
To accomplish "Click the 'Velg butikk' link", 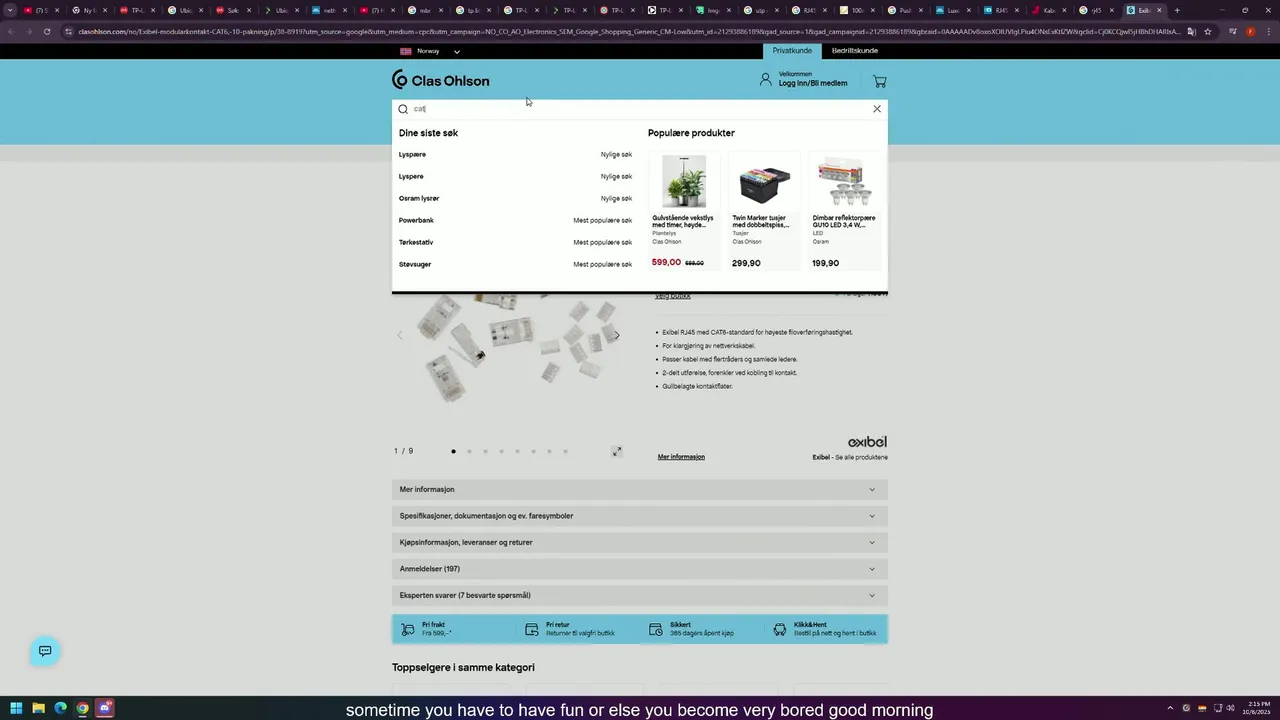I will tap(673, 296).
